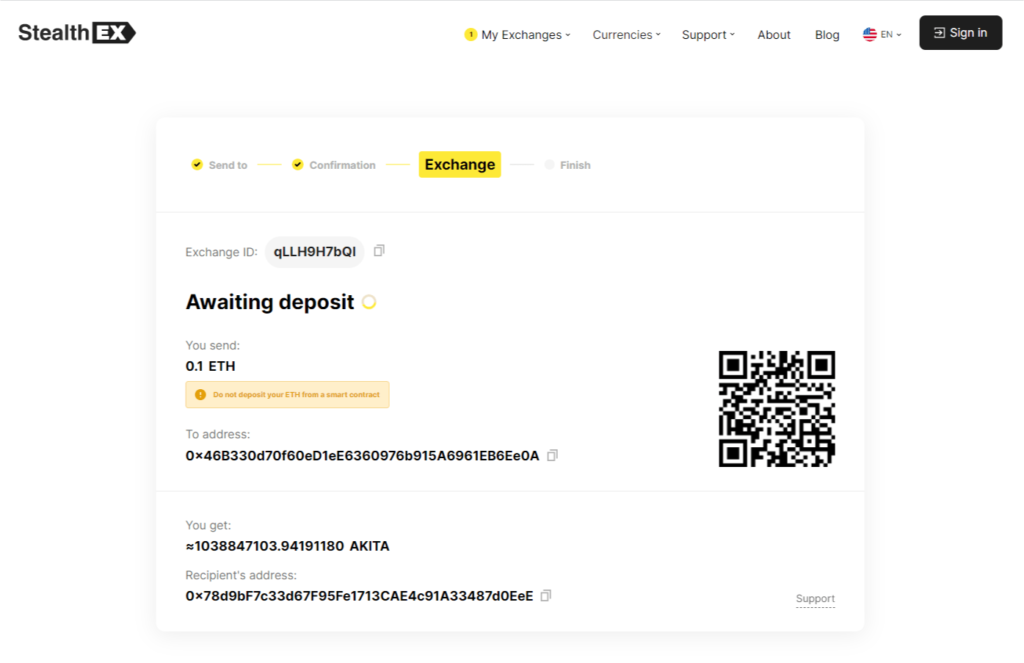
Task: Click the Confirmation step checkmark
Action: (x=297, y=165)
